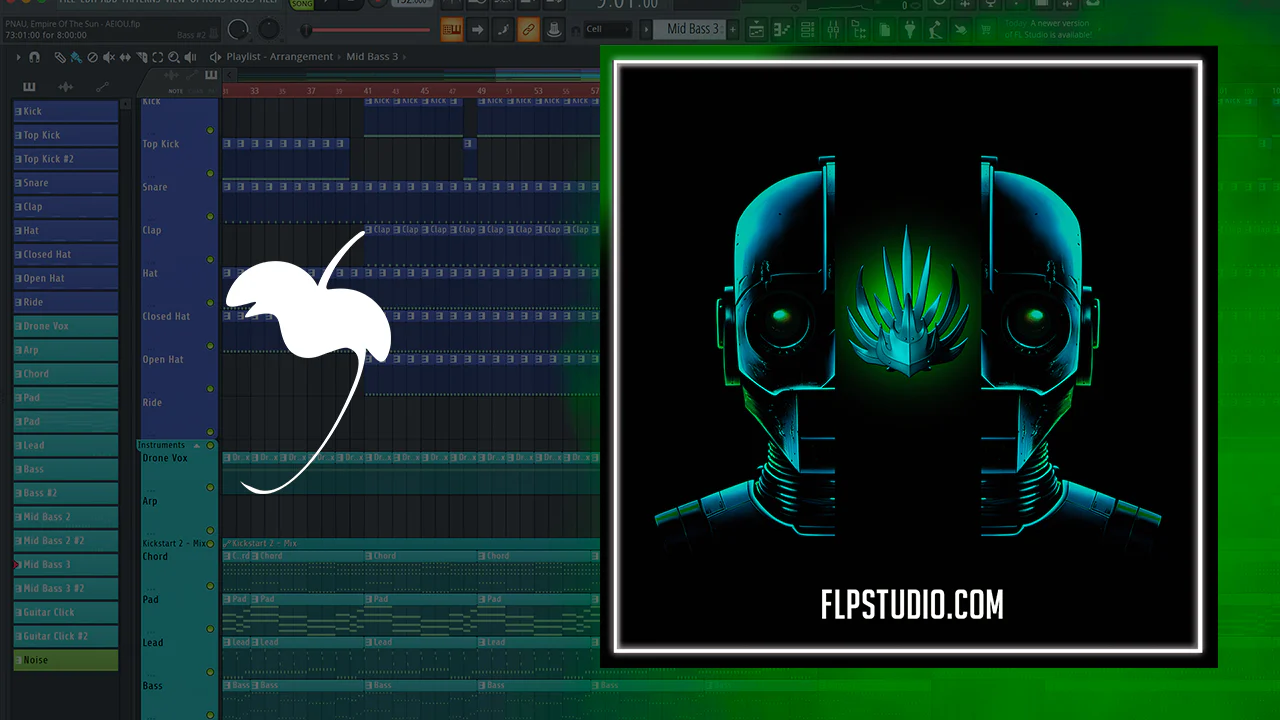The width and height of the screenshot is (1280, 720).
Task: Select the Draw pencil tool
Action: [59, 57]
